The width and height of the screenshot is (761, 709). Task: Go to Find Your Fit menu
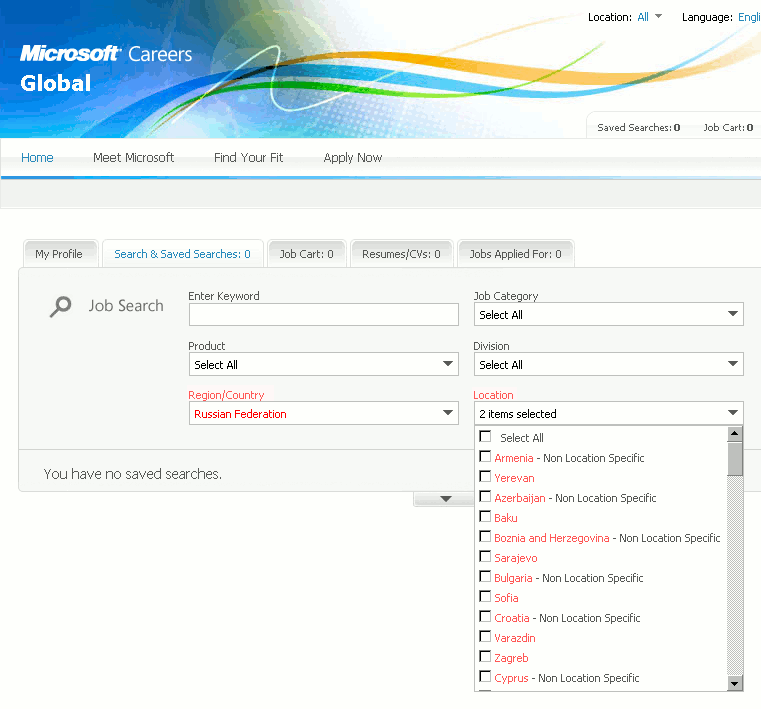click(x=248, y=158)
